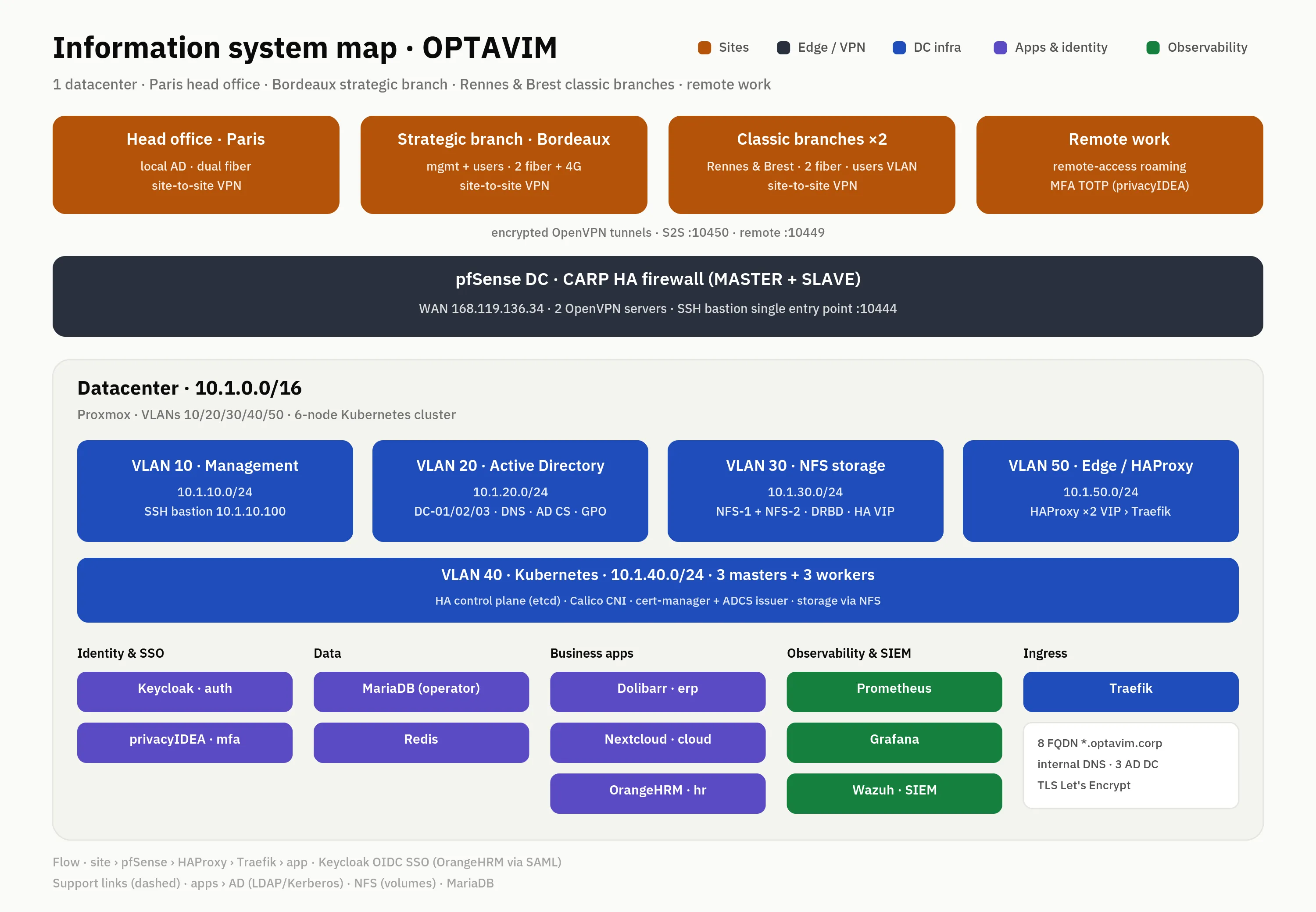Click the Prometheus chip
Screen dimensions: 1316x912
(x=894, y=691)
